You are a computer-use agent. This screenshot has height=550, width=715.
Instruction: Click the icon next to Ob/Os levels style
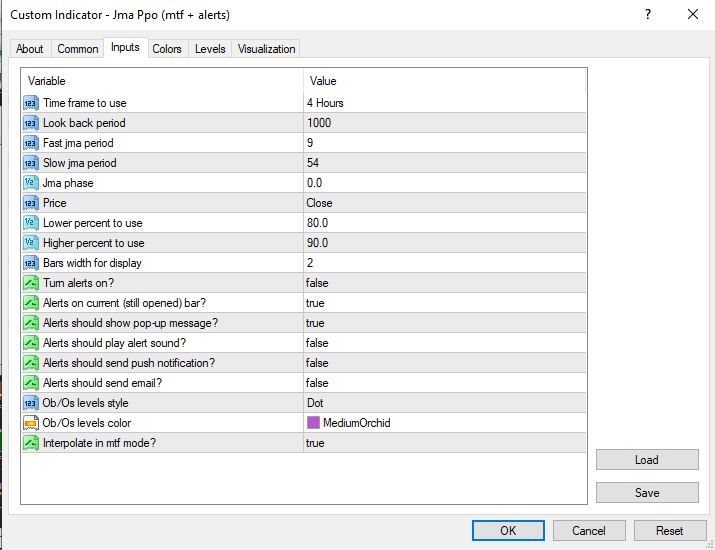[x=31, y=403]
